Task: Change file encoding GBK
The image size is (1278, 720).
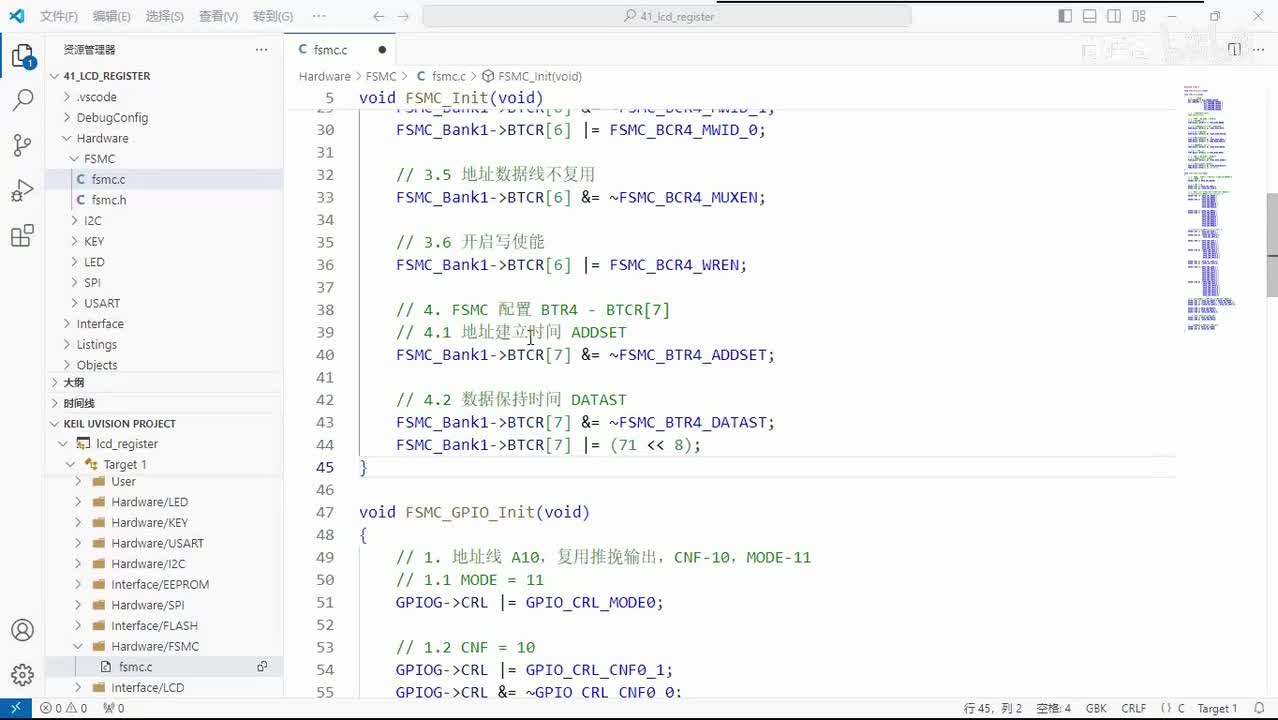Action: (x=1096, y=708)
